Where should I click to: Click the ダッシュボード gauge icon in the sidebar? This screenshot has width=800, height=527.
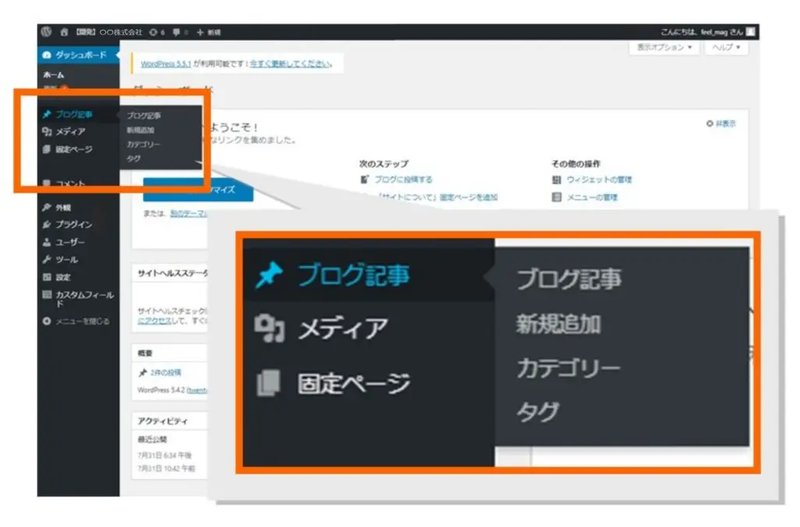(47, 55)
